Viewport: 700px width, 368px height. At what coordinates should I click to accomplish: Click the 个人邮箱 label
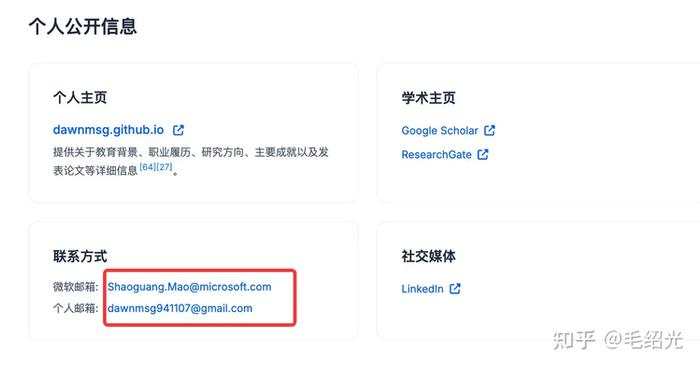click(x=75, y=308)
